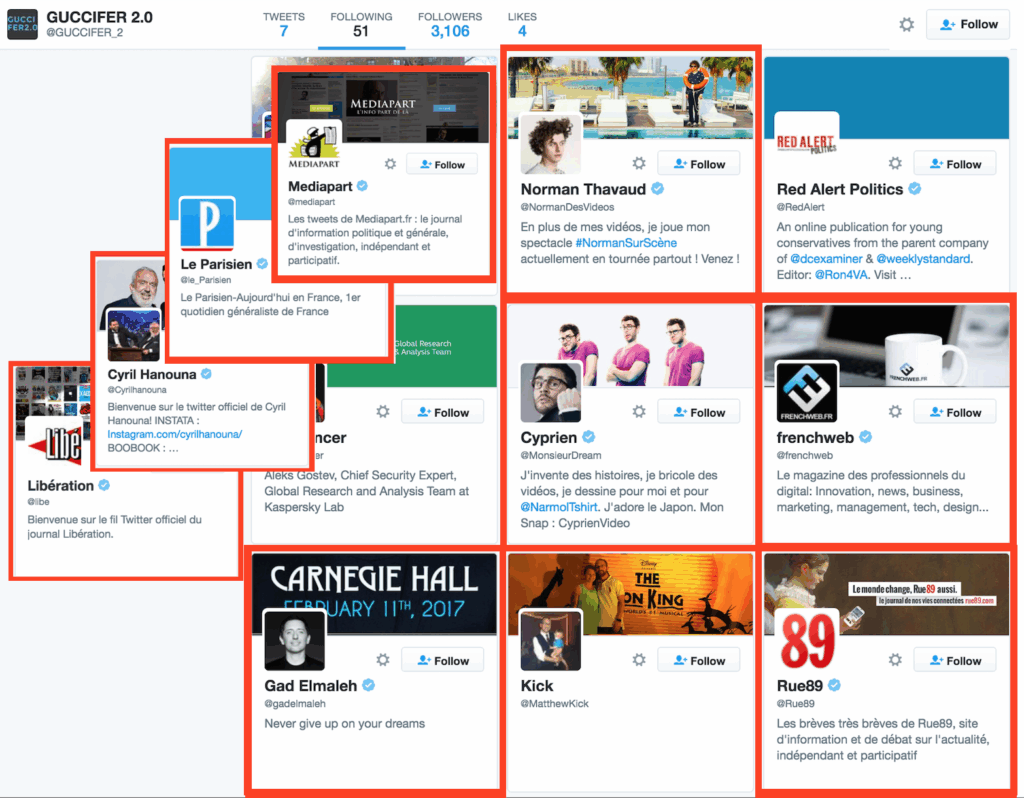Follow Kick
Viewport: 1024px width, 798px height.
699,660
